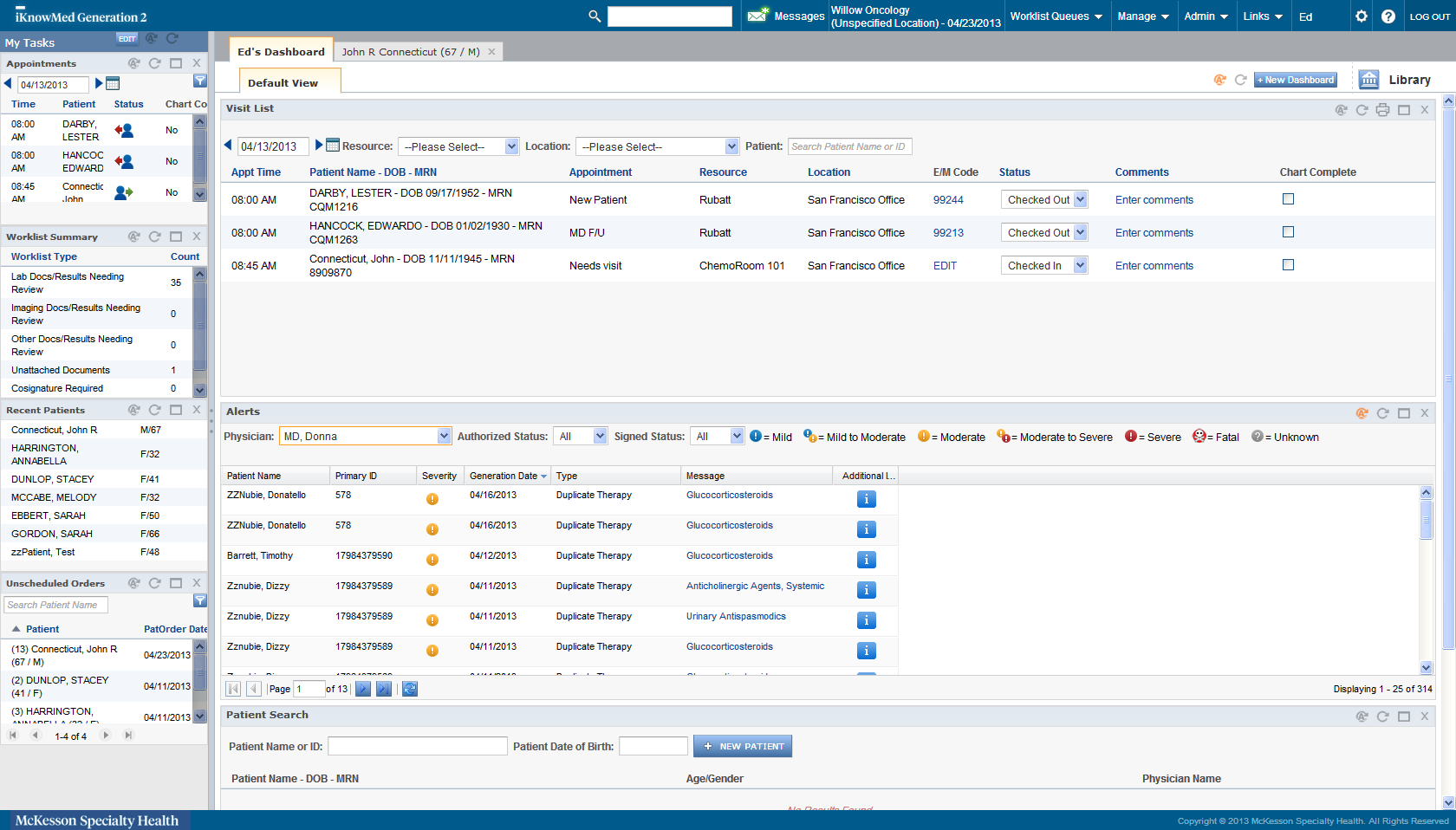The height and width of the screenshot is (830, 1456).
Task: Check Chart Complete for DARBY, LESTER
Action: [1288, 198]
